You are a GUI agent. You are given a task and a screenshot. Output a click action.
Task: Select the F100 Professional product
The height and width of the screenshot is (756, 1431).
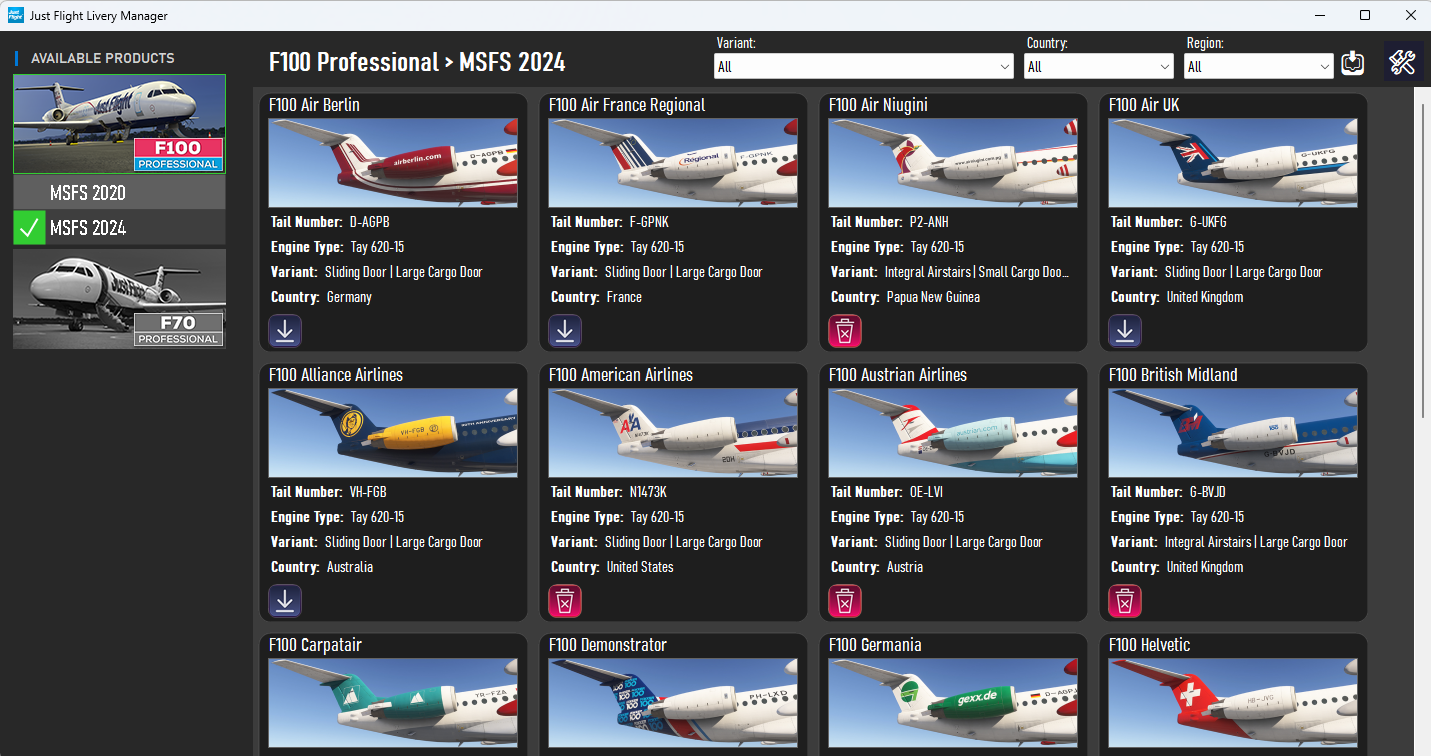coord(119,124)
